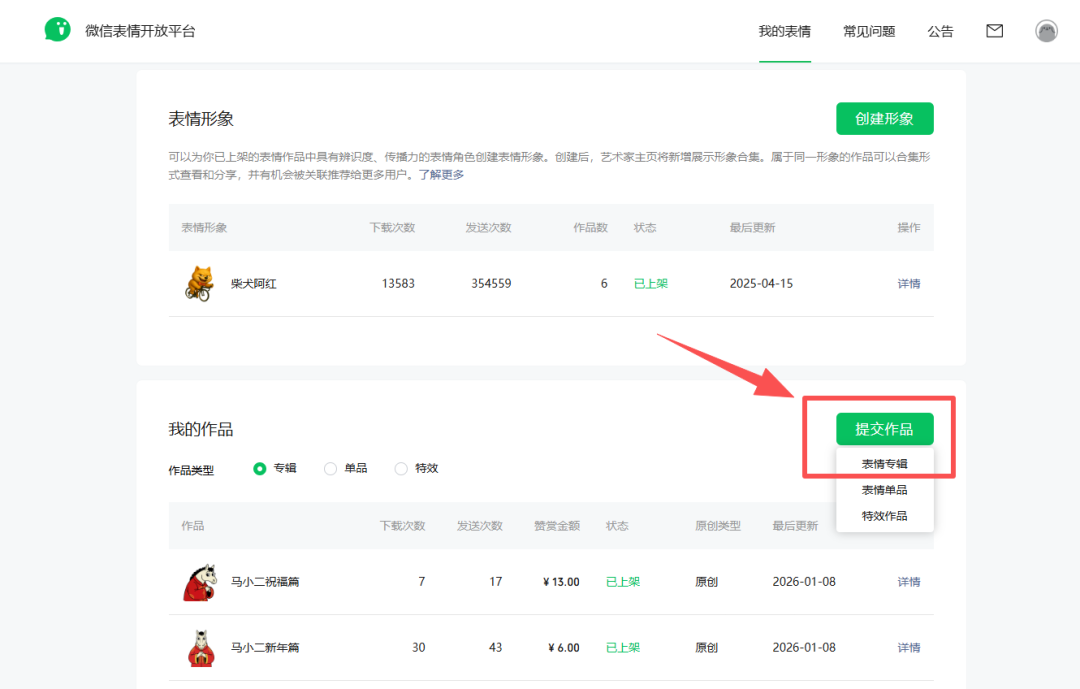This screenshot has height=689, width=1080.
Task: Open the user avatar in header
Action: point(1046,30)
